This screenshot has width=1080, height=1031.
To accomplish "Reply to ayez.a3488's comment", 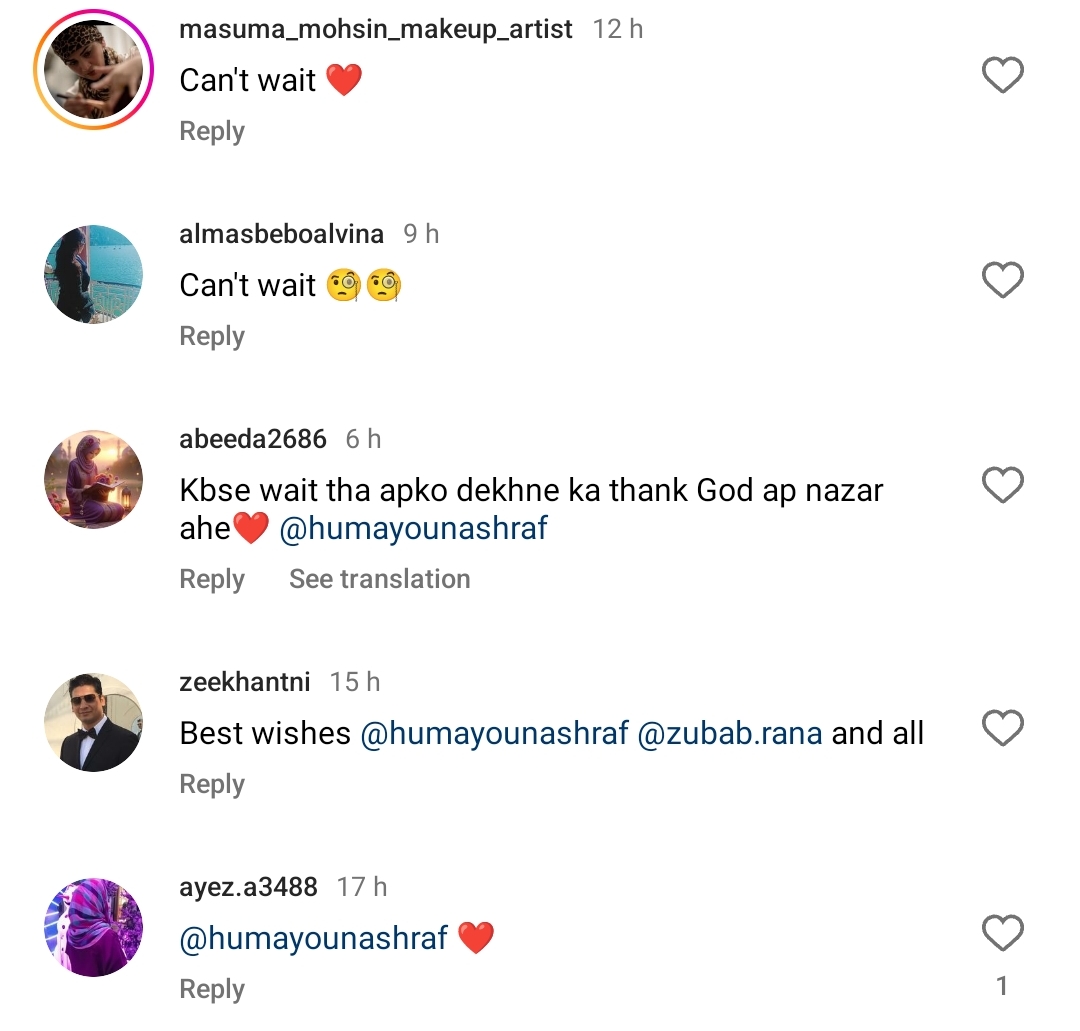I will tap(212, 989).
